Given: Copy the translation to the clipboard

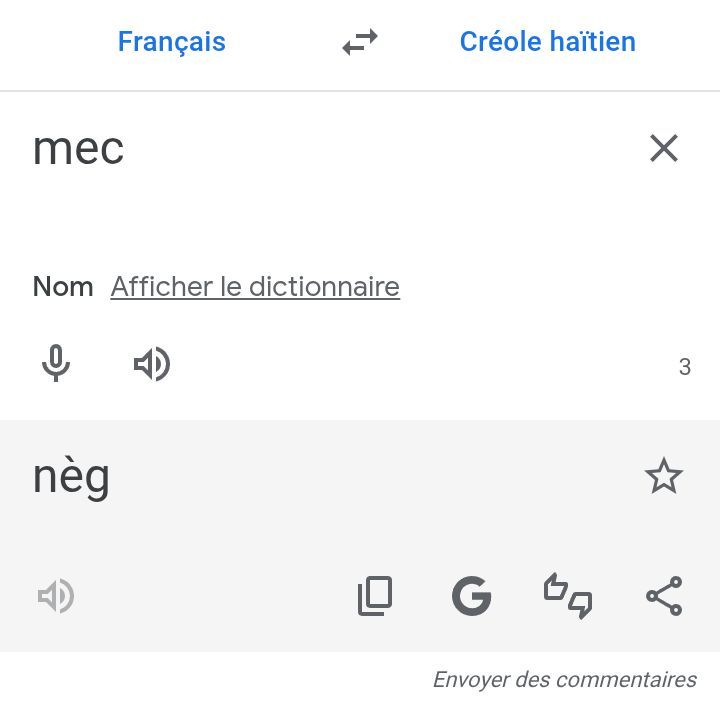Looking at the screenshot, I should click(375, 597).
